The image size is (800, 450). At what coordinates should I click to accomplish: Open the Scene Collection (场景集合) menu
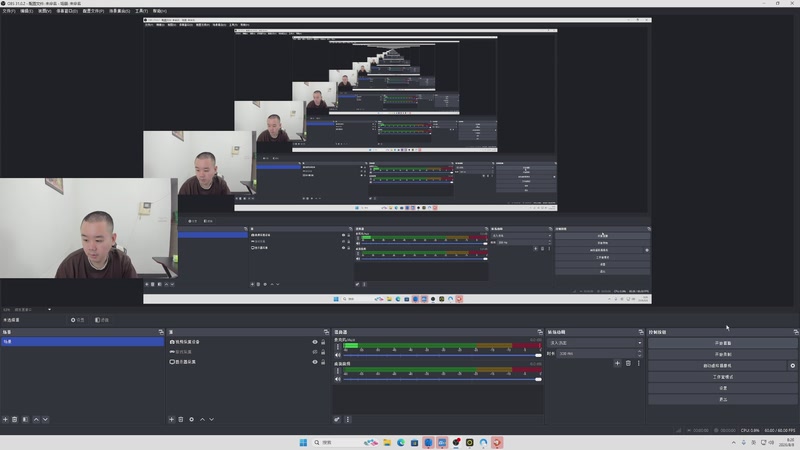point(119,11)
